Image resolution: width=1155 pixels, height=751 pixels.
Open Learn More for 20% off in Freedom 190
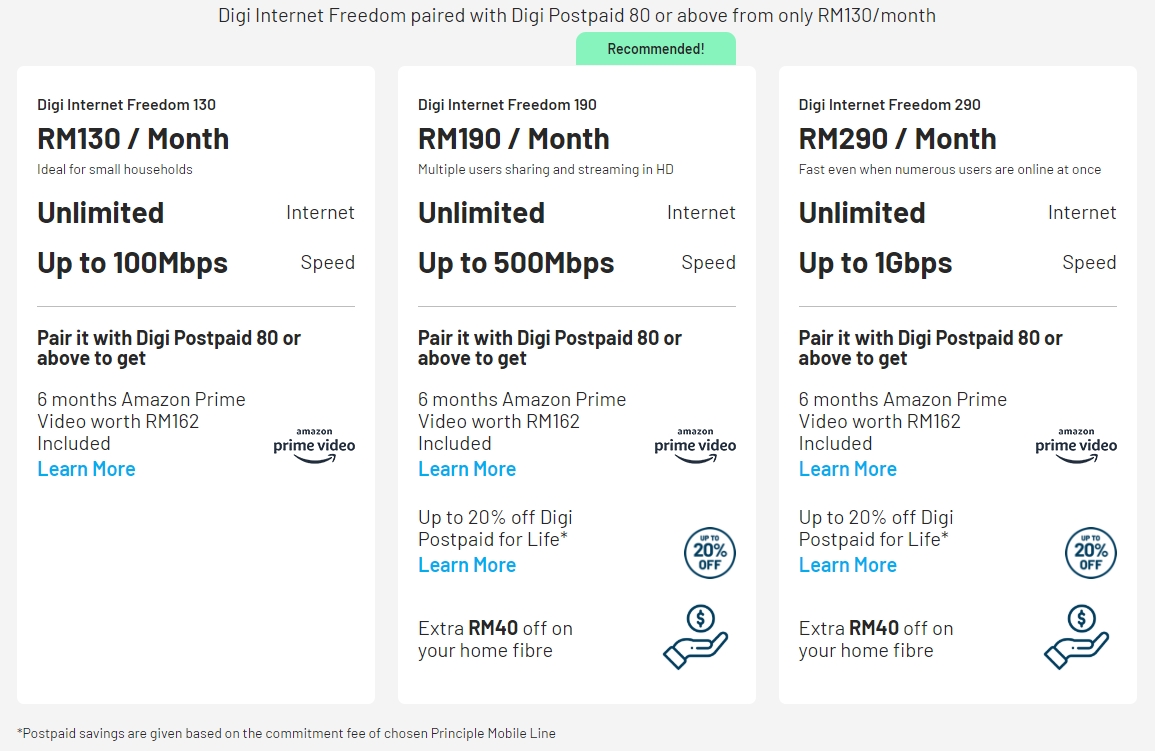[467, 565]
